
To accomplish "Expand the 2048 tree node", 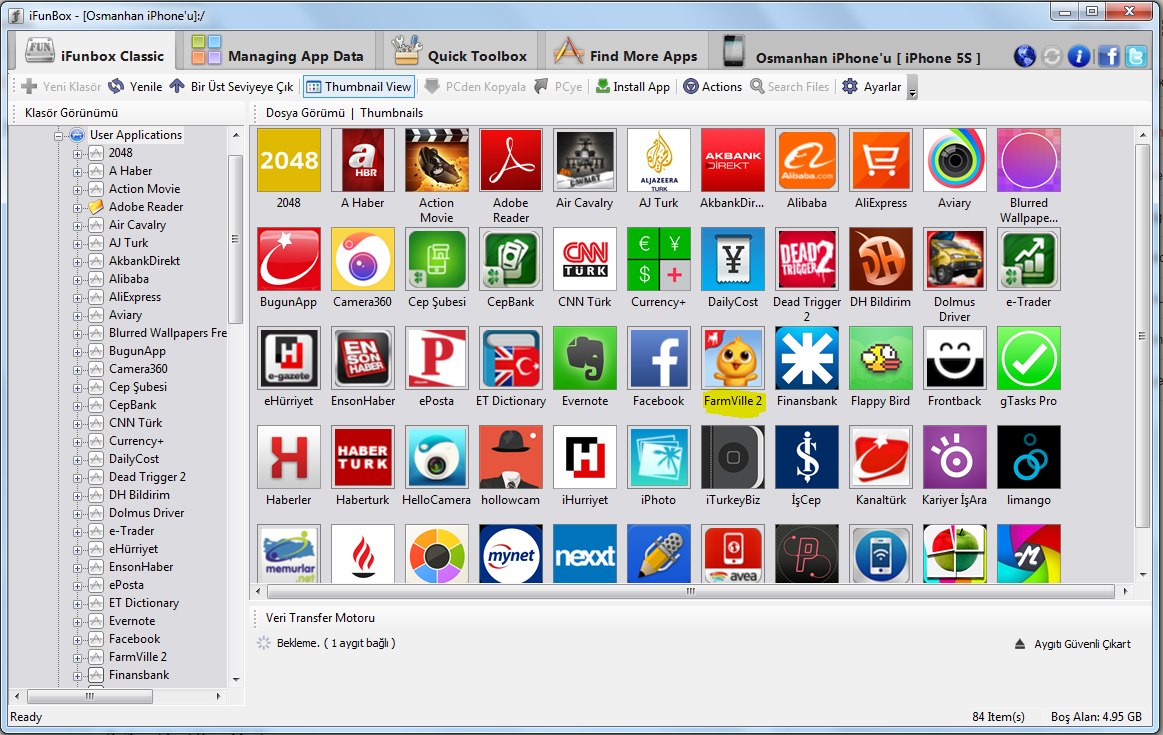I will [77, 154].
